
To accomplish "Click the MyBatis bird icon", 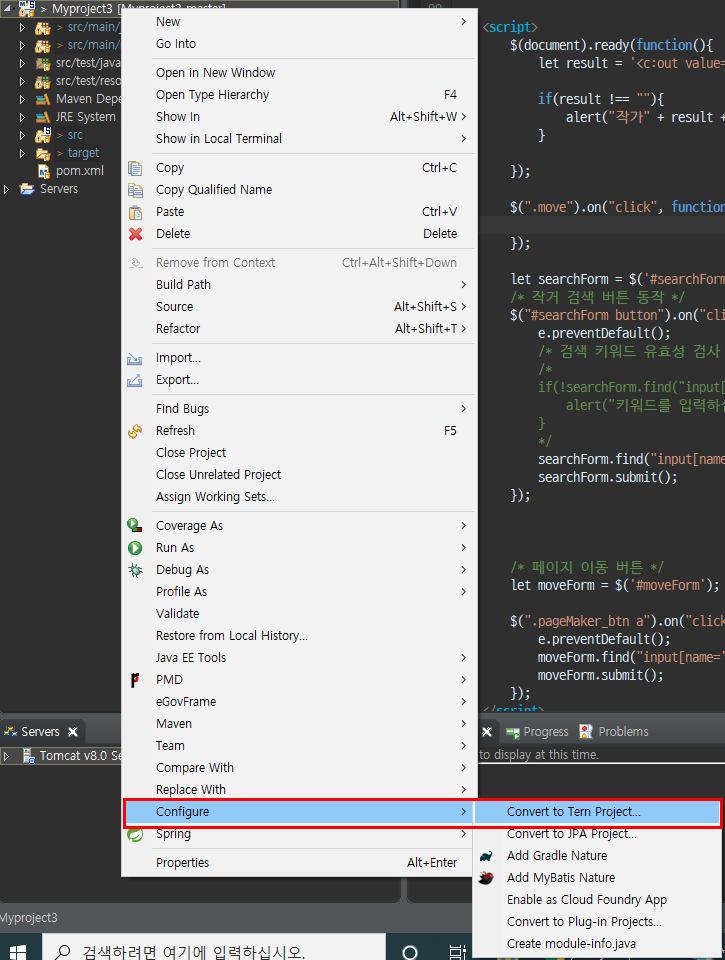I will (486, 878).
